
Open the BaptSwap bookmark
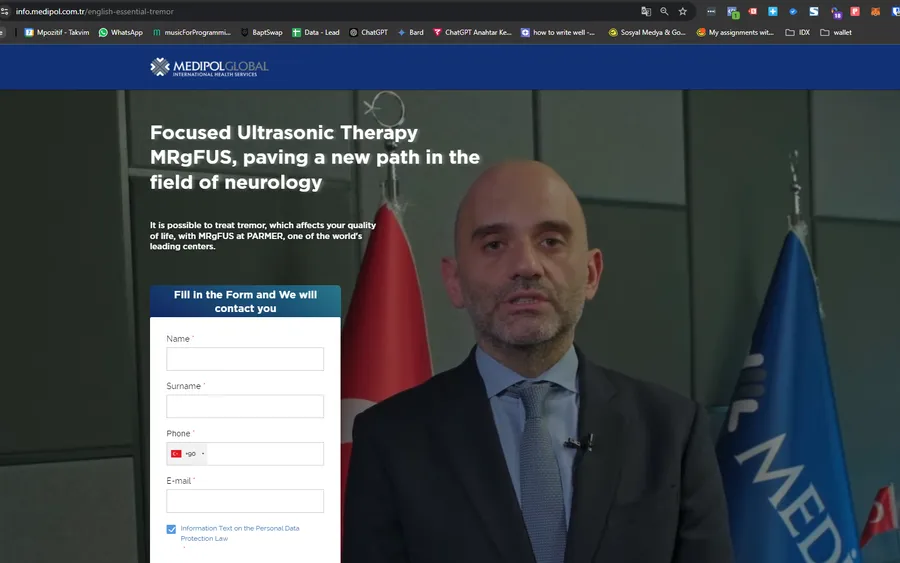(261, 33)
